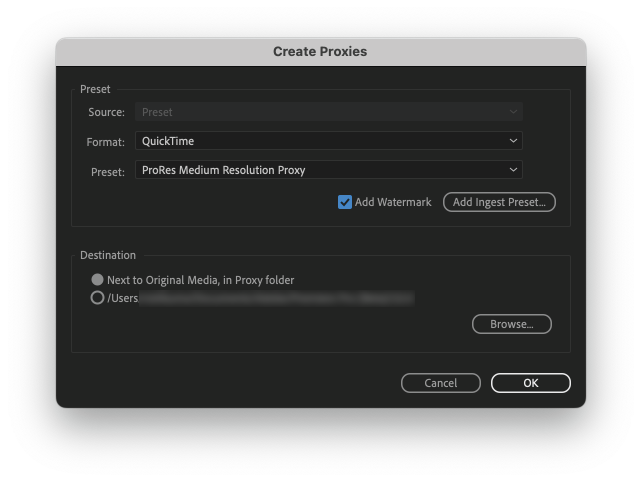This screenshot has height=482, width=642.
Task: Uncheck the Add Watermark checkbox
Action: pos(345,202)
